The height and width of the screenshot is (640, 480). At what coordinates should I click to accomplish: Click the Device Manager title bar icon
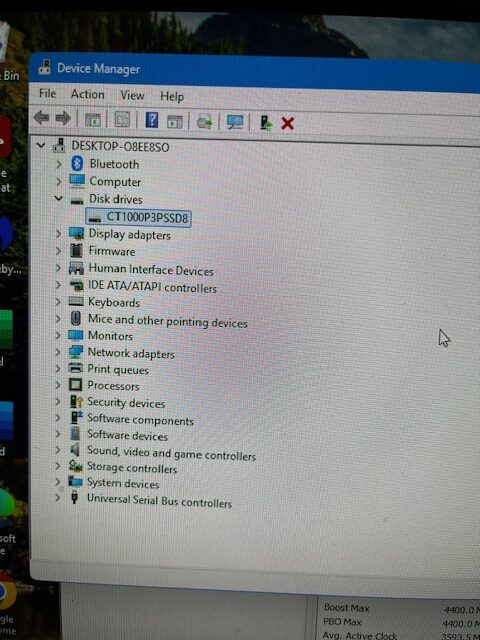tap(45, 67)
